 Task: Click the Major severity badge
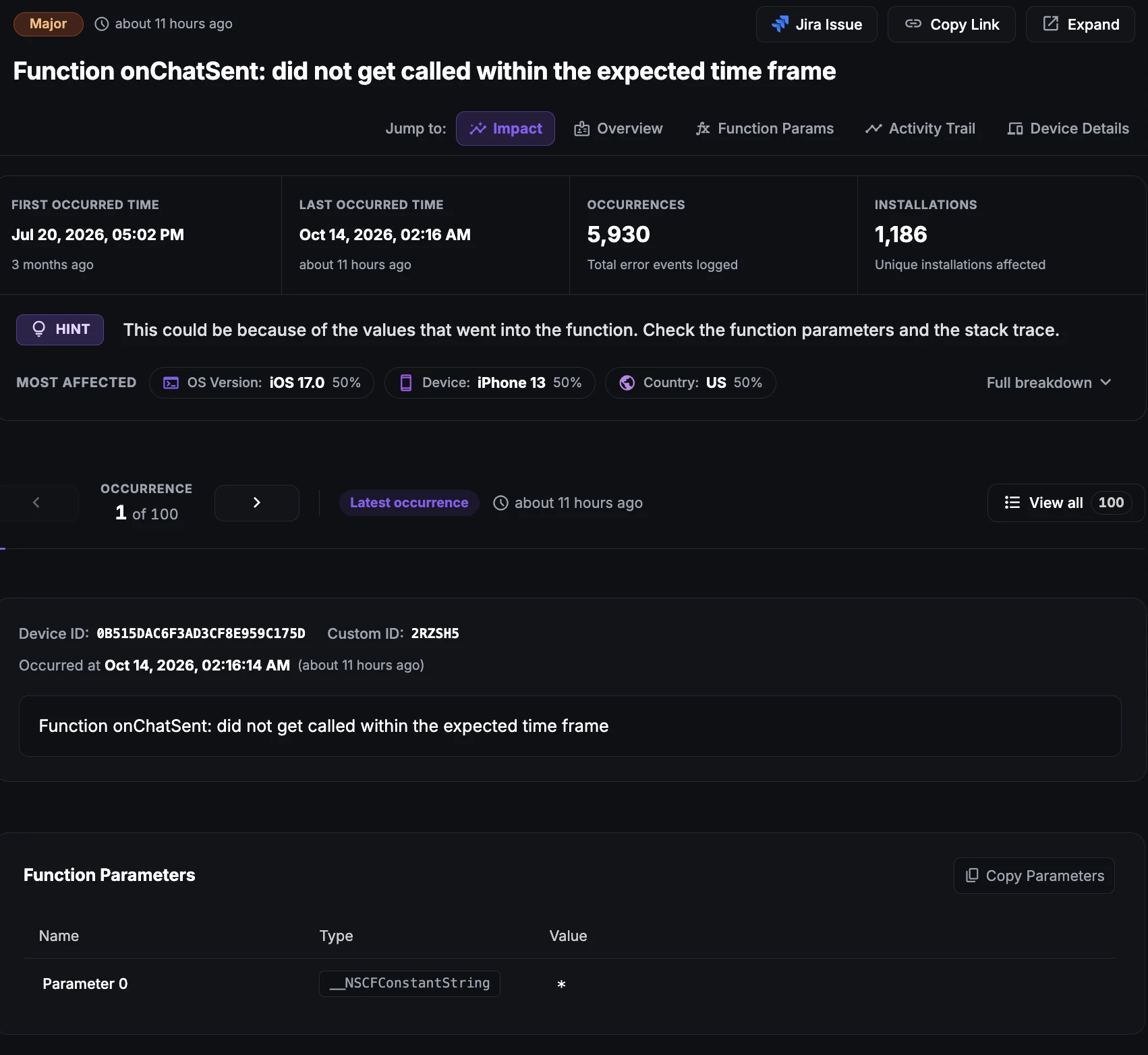48,24
